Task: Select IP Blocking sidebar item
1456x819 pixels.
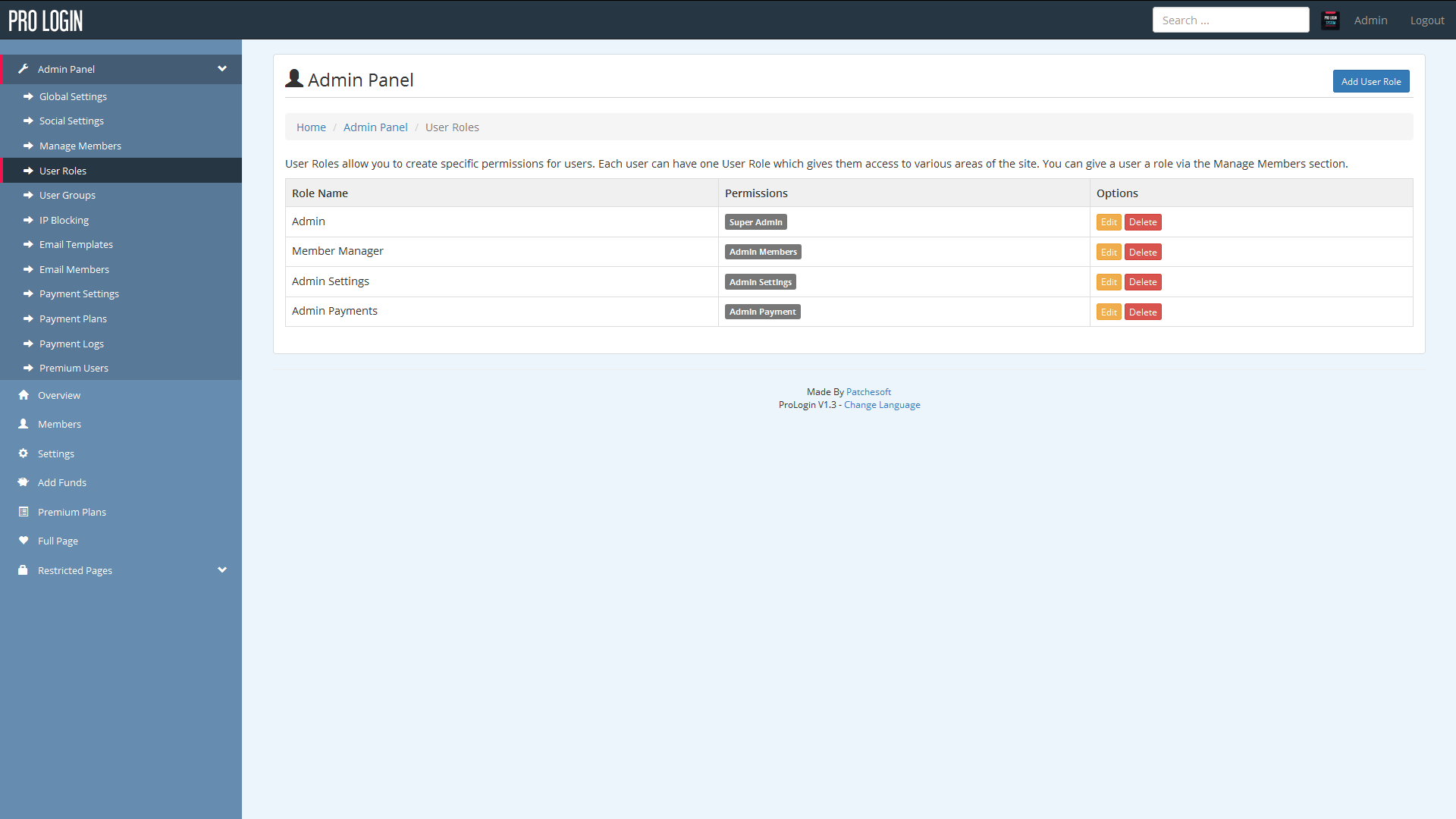Action: (64, 220)
